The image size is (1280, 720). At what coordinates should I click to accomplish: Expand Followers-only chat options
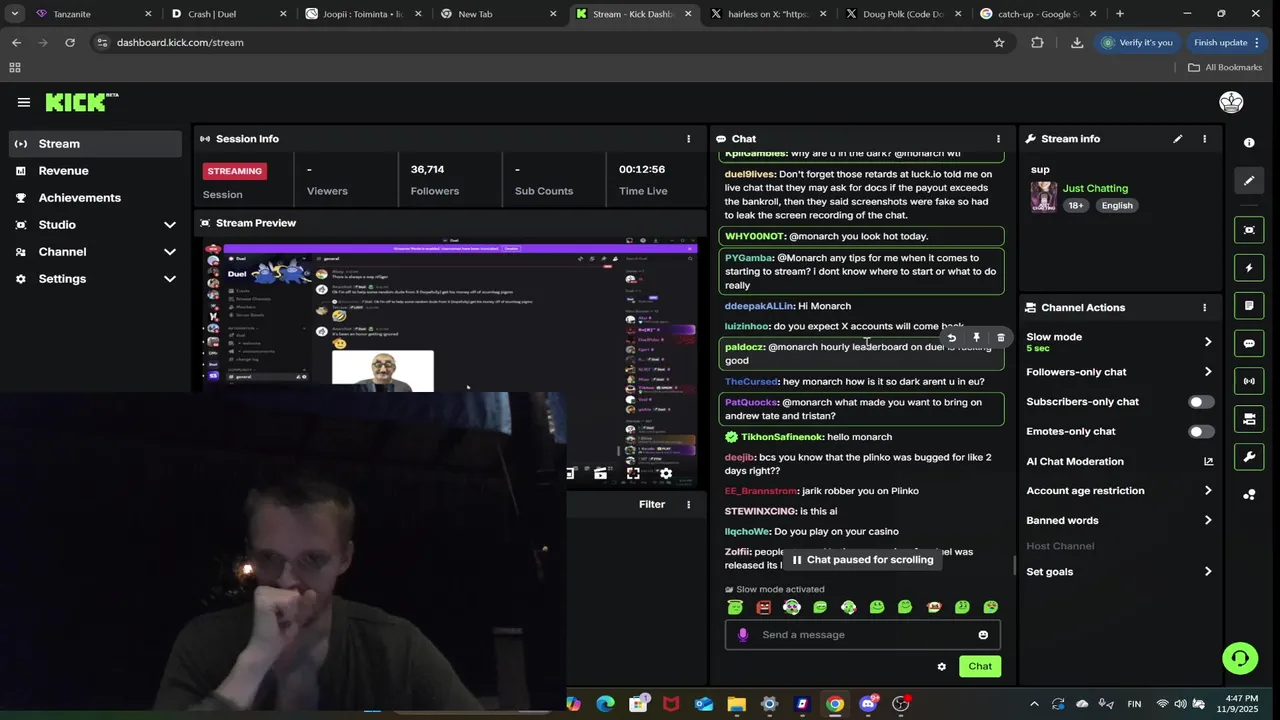pyautogui.click(x=1208, y=372)
